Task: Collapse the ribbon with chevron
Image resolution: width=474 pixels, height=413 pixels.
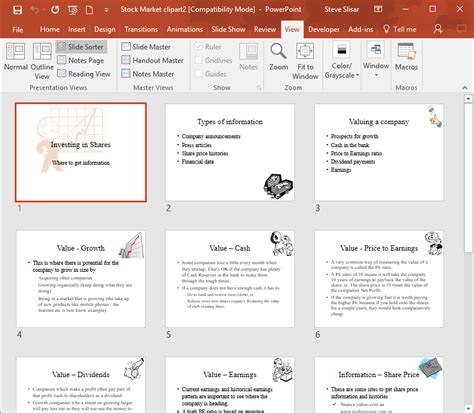Action: click(464, 88)
